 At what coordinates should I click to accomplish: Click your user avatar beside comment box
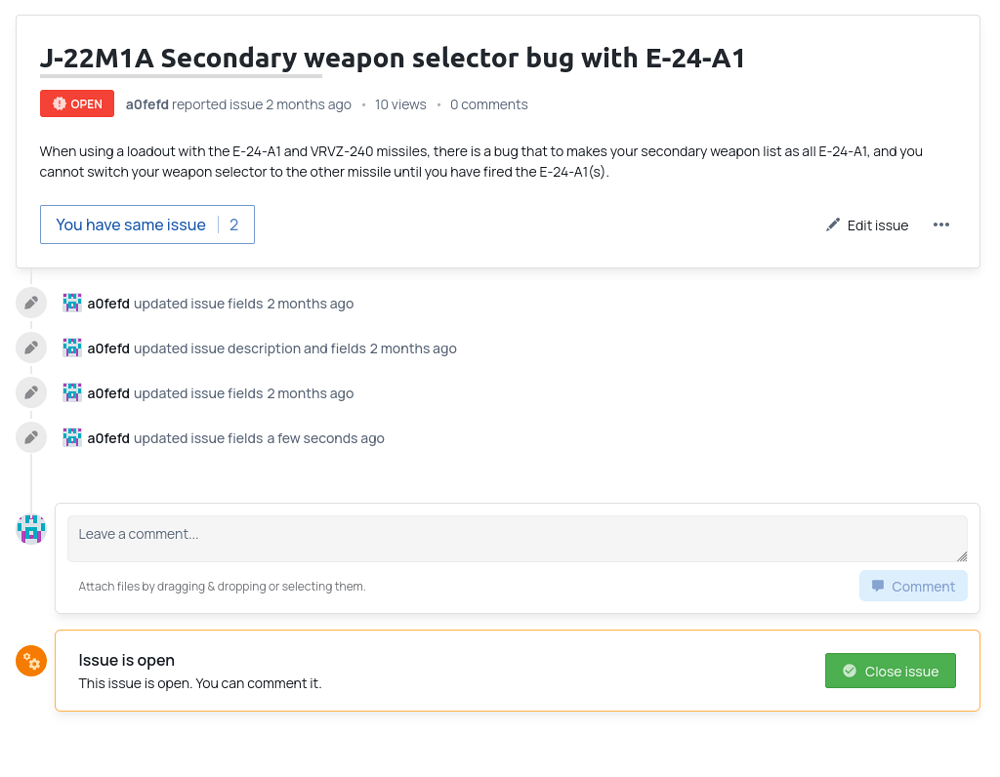31,529
